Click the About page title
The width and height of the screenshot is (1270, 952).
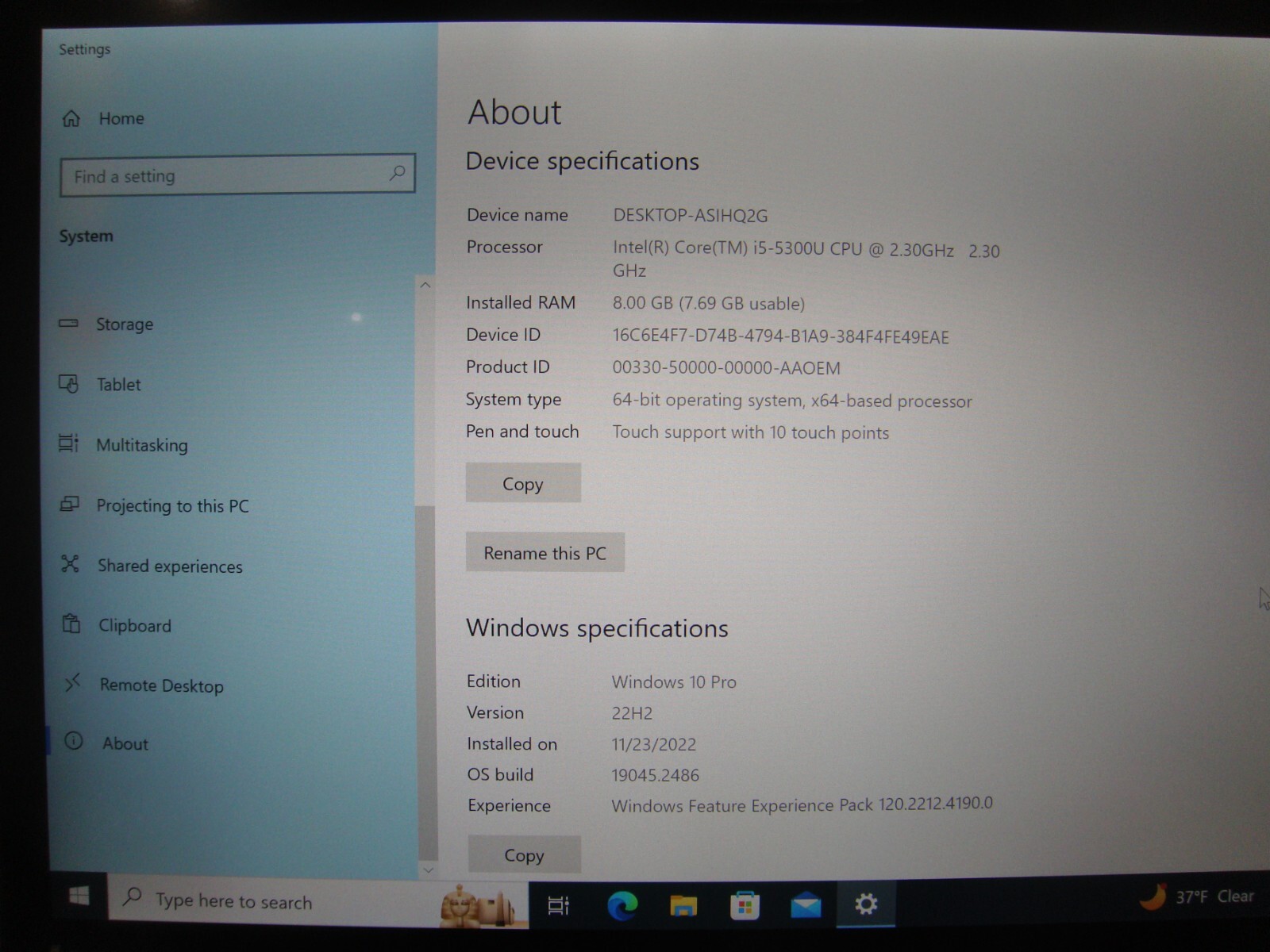(x=514, y=112)
